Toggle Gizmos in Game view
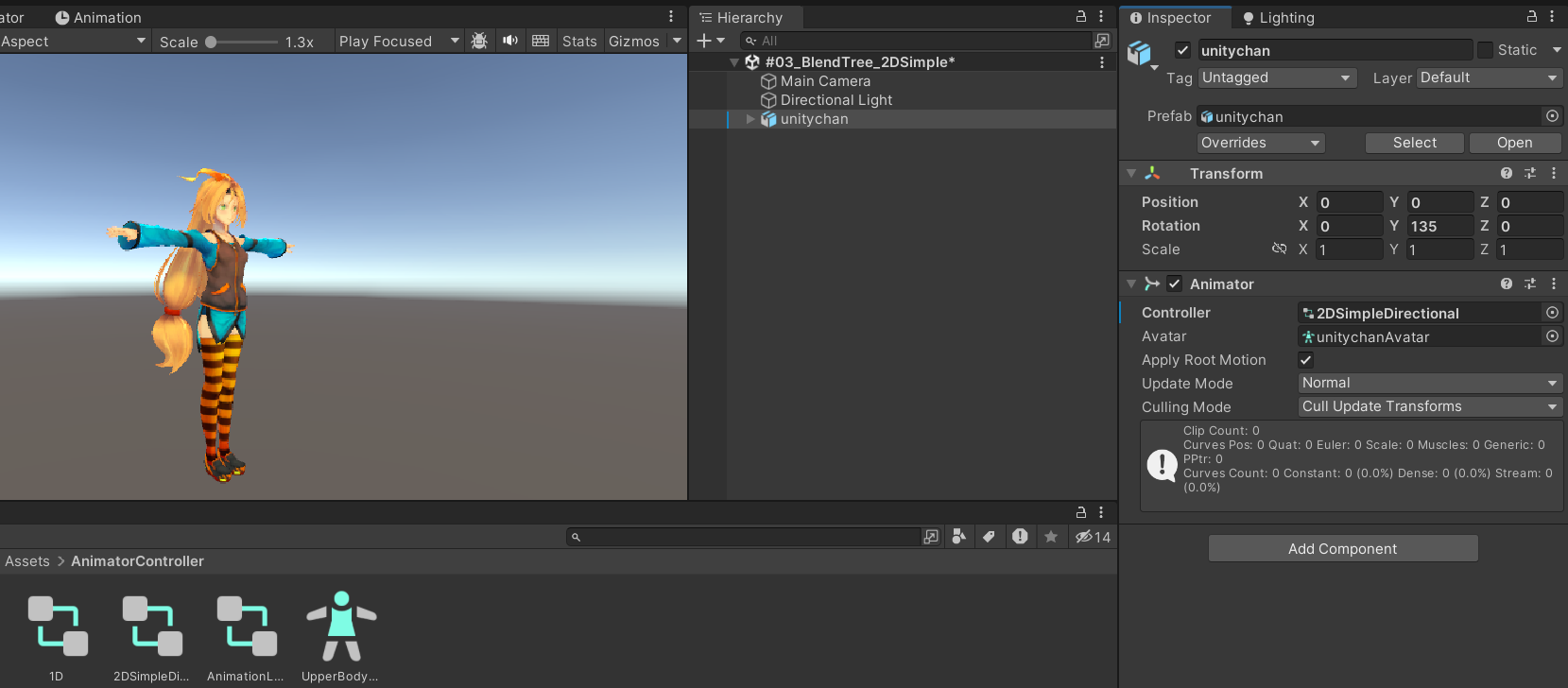1568x688 pixels. [634, 41]
